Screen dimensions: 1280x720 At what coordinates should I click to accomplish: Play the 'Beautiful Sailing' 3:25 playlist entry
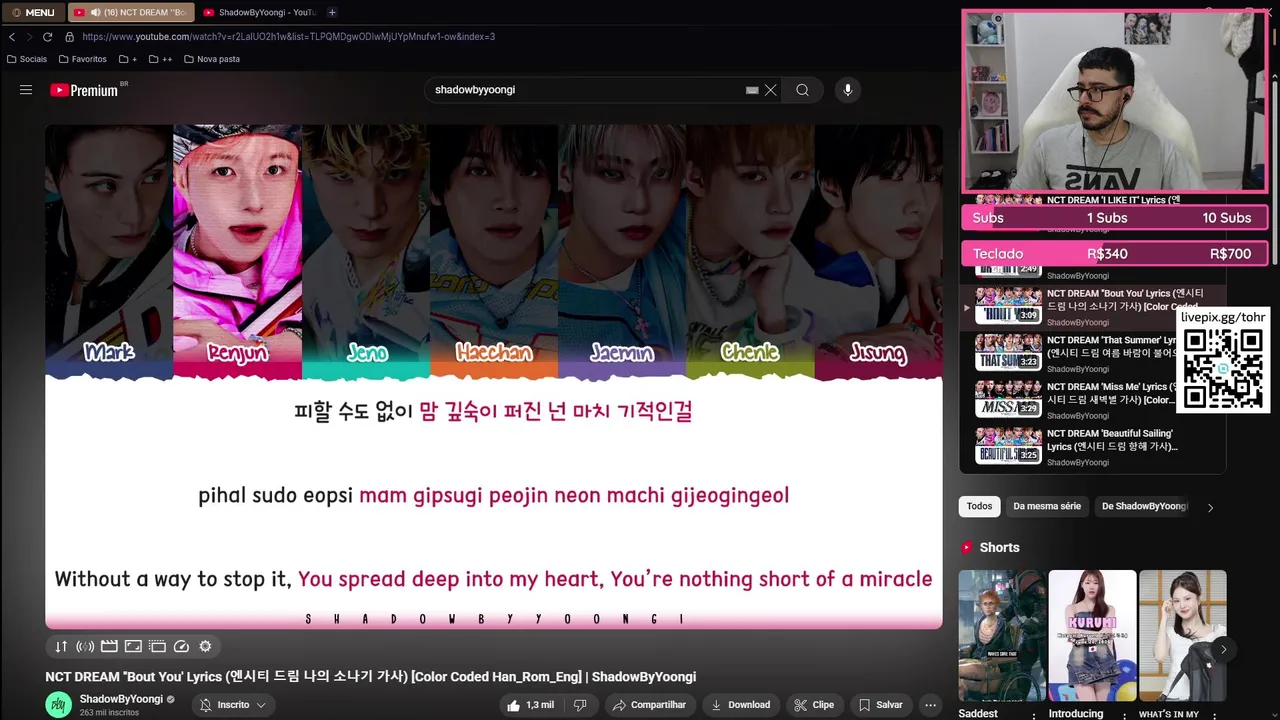pyautogui.click(x=1092, y=446)
